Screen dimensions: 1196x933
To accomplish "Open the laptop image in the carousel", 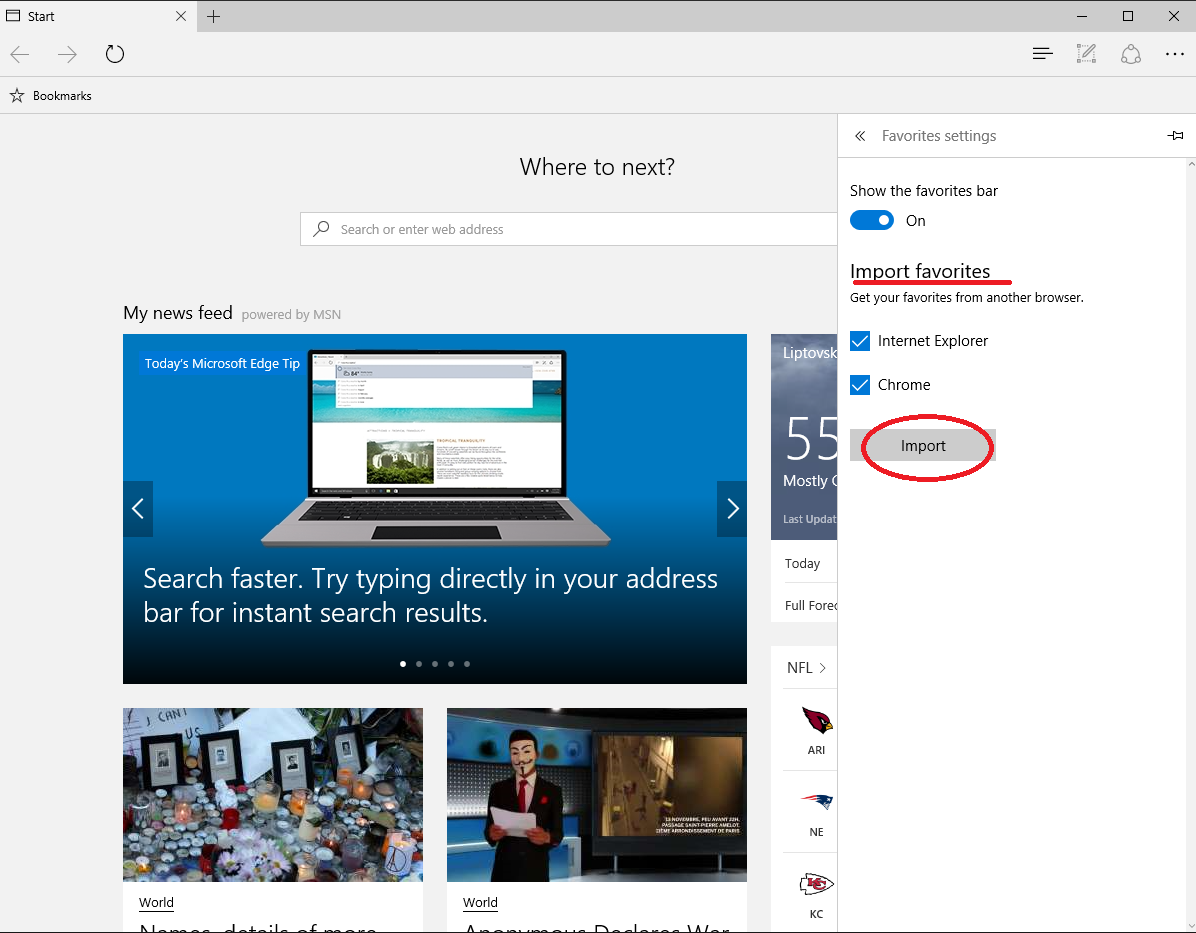I will [x=436, y=448].
